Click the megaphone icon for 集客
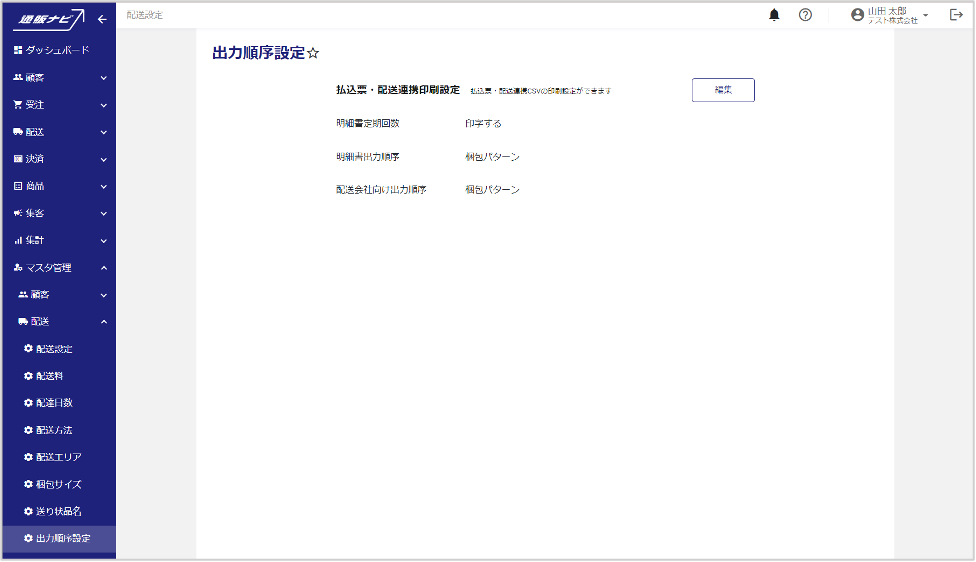Screen dimensions: 976x562 tap(18, 213)
